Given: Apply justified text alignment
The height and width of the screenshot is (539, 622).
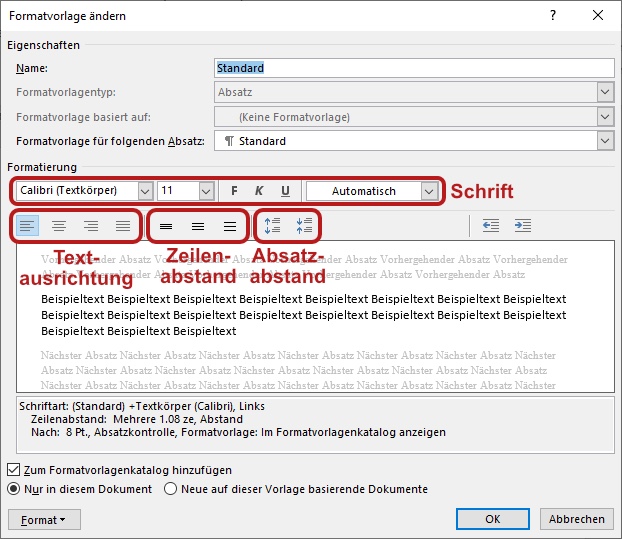Looking at the screenshot, I should pyautogui.click(x=123, y=226).
